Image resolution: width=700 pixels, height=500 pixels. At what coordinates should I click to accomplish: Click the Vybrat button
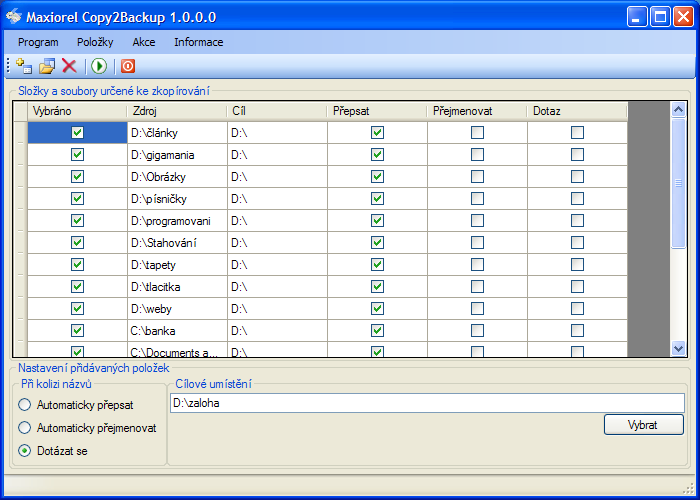[644, 425]
